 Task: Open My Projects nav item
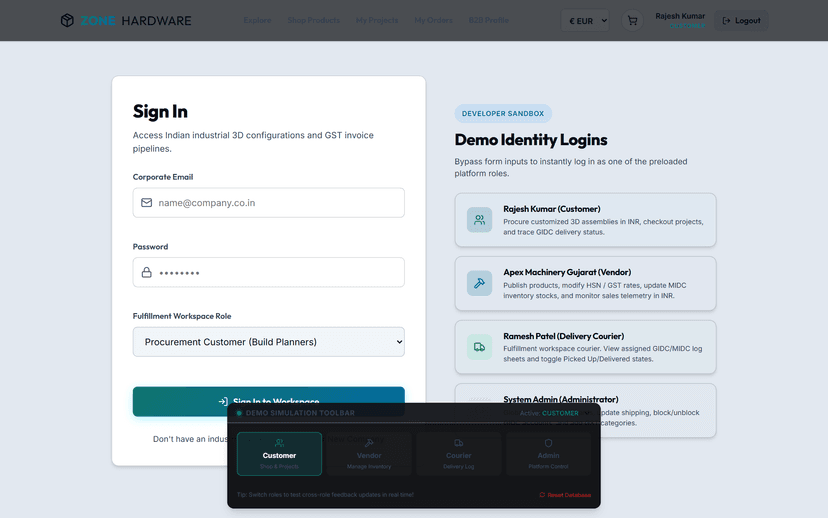coord(377,20)
